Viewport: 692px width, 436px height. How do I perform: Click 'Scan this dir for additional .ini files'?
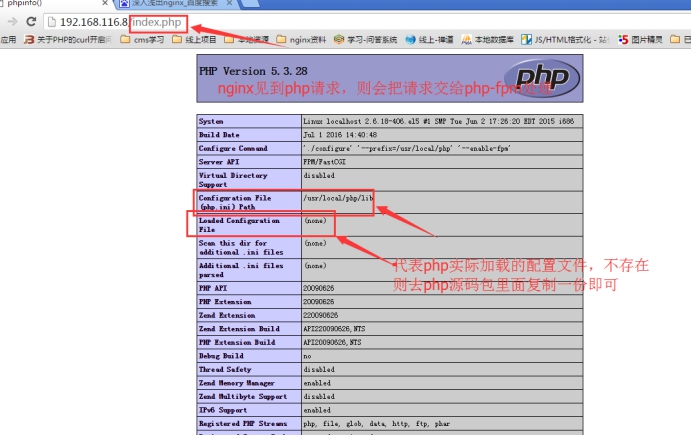[241, 248]
